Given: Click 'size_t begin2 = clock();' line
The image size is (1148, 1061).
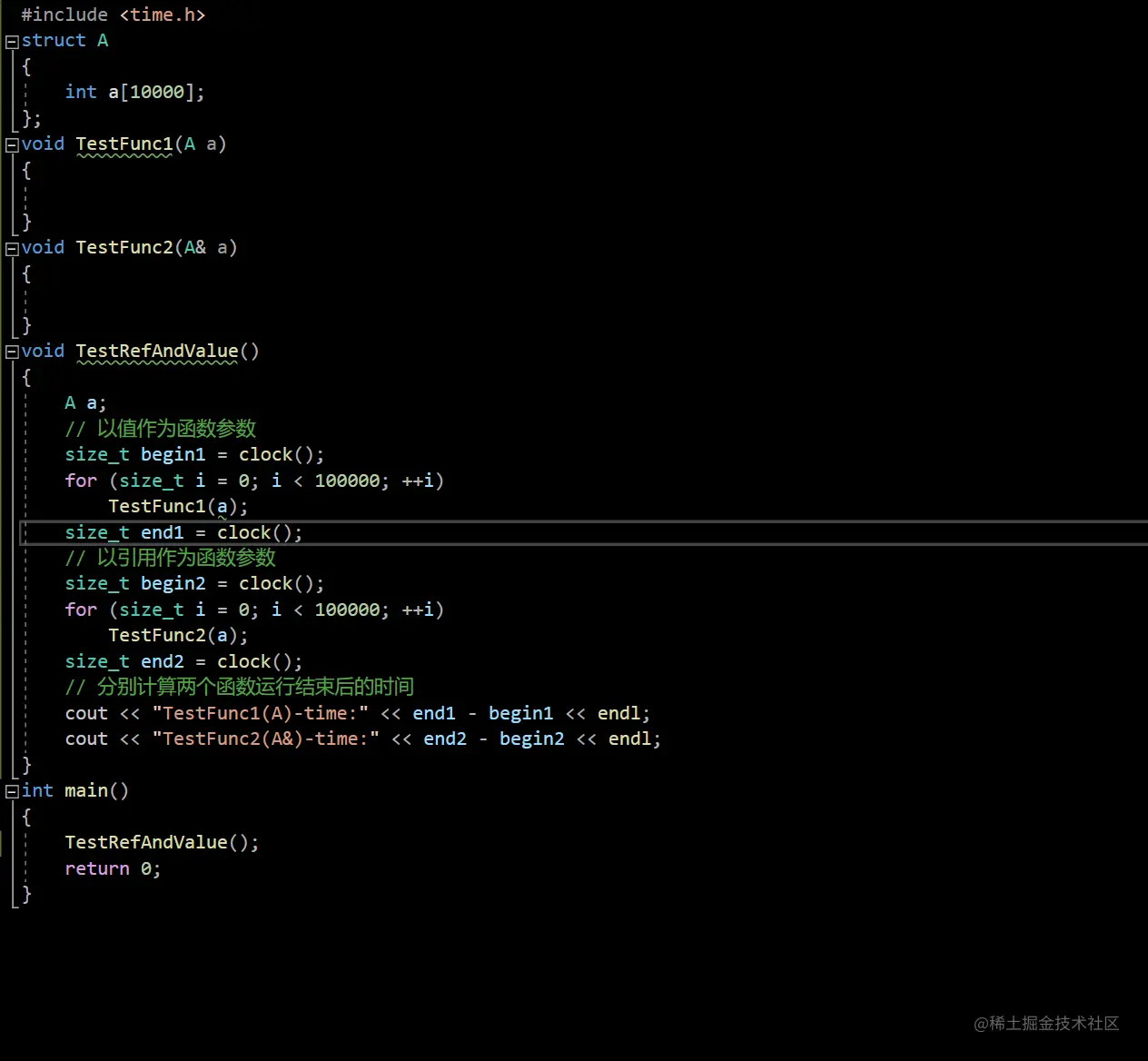Looking at the screenshot, I should click(194, 583).
